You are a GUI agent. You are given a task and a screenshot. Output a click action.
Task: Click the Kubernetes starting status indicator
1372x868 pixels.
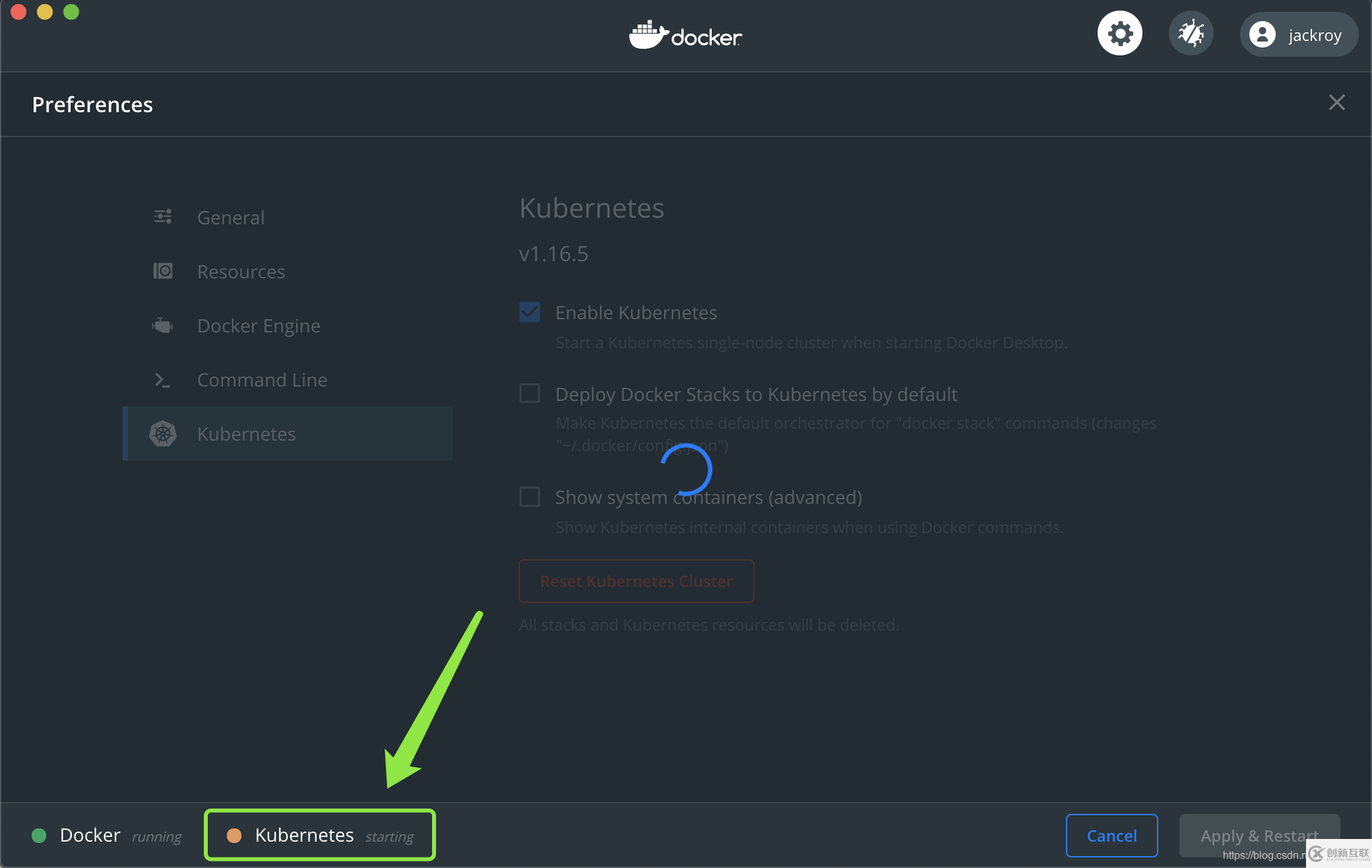pos(319,834)
